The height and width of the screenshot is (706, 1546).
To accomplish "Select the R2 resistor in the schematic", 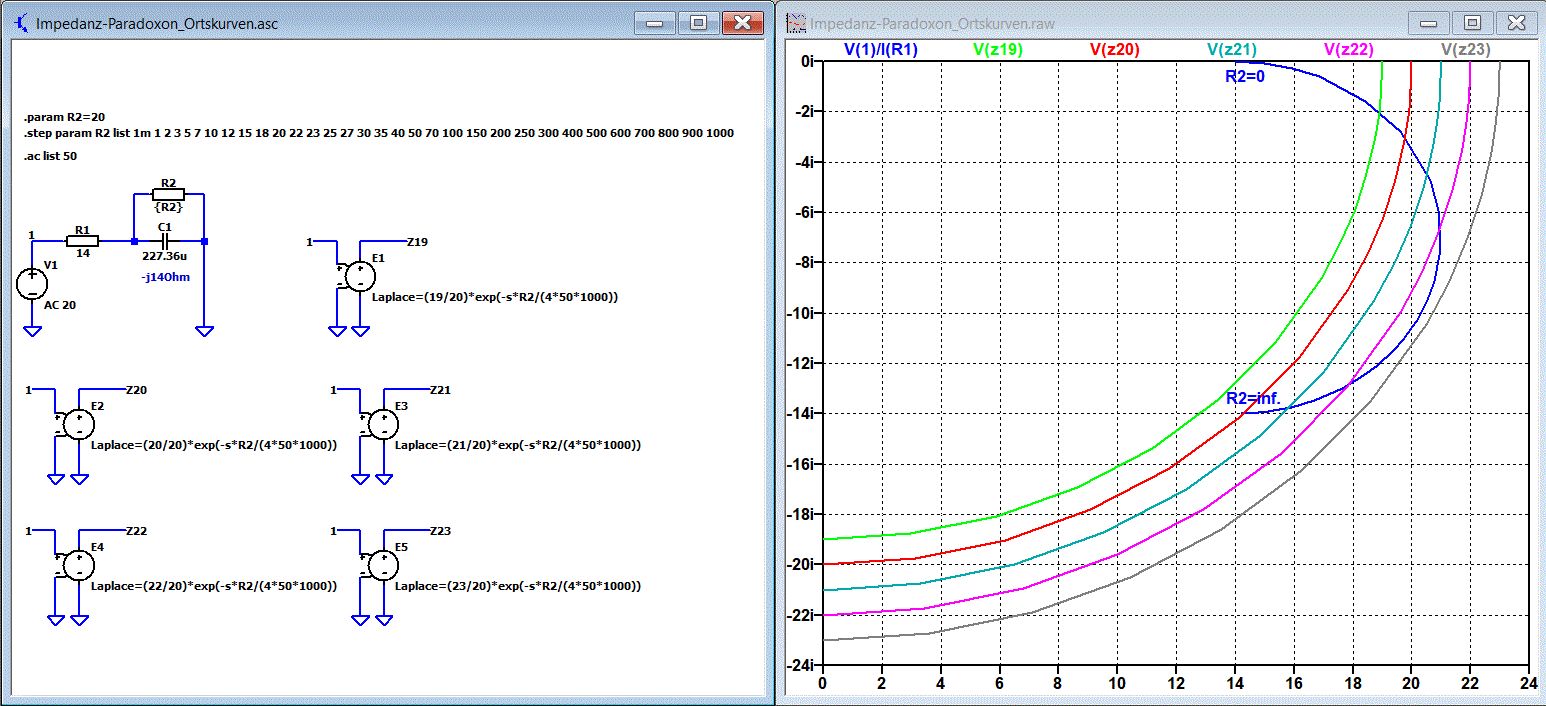I will pyautogui.click(x=168, y=194).
